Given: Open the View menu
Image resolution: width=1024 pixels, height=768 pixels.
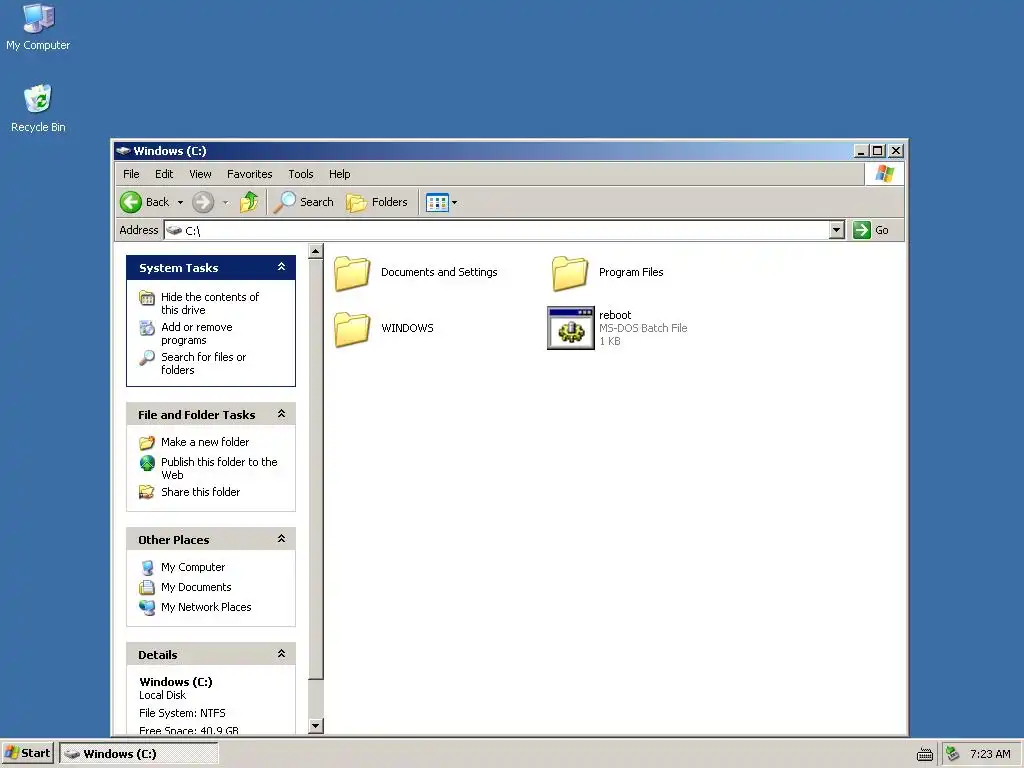Looking at the screenshot, I should [x=200, y=174].
